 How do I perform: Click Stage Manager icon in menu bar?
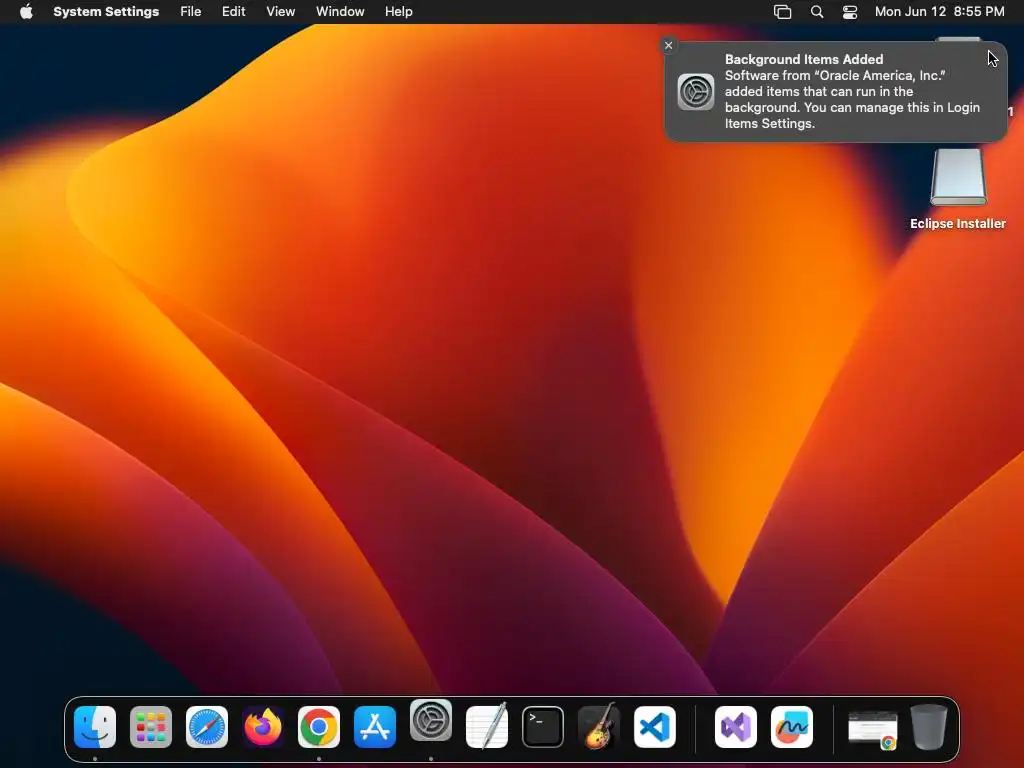point(782,12)
